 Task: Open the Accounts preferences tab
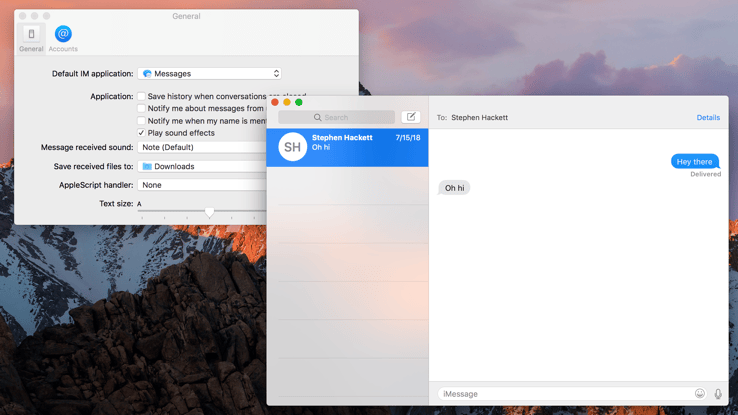click(63, 39)
